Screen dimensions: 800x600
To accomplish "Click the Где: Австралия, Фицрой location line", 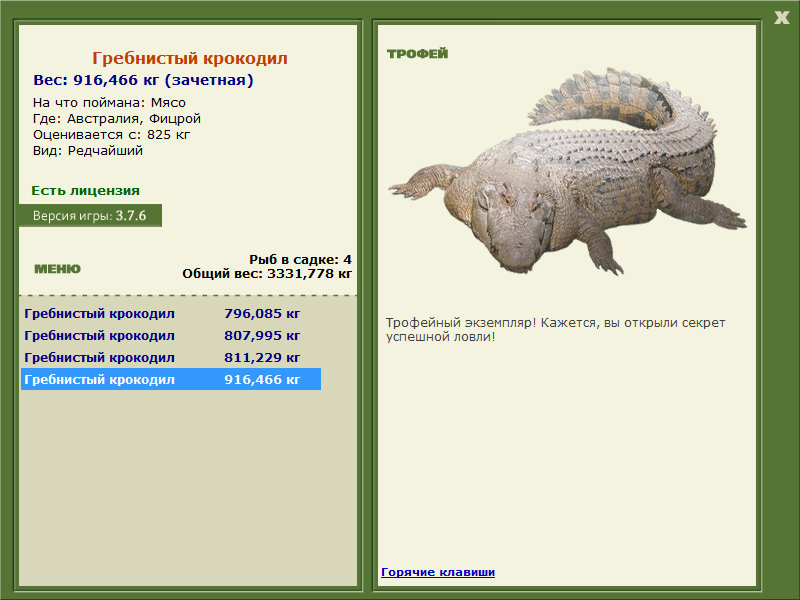I will pyautogui.click(x=117, y=119).
